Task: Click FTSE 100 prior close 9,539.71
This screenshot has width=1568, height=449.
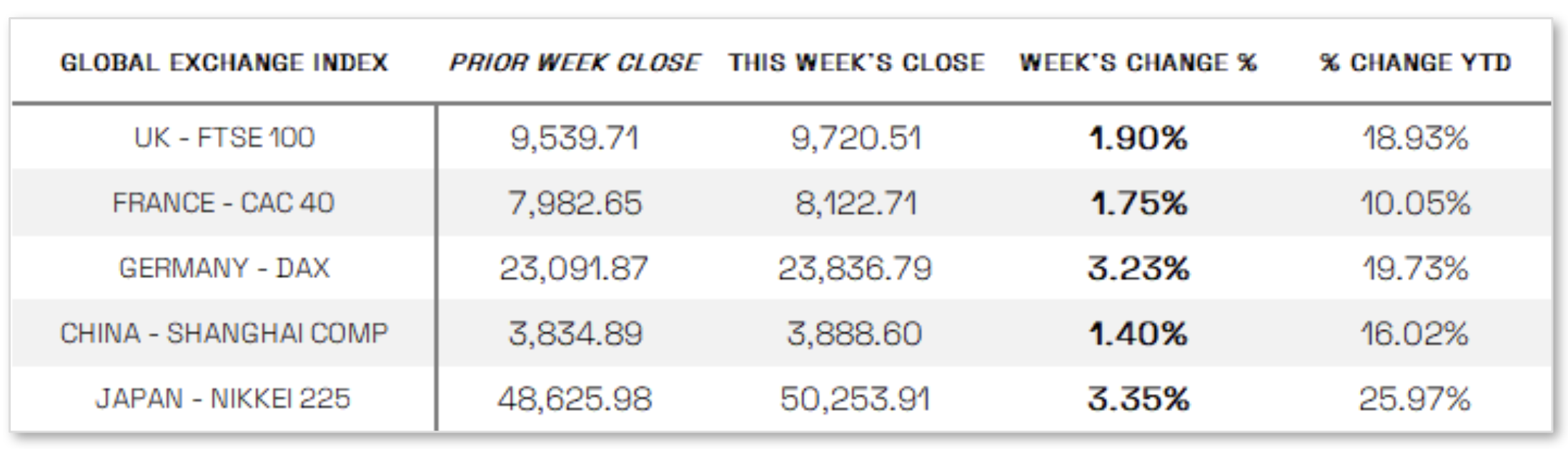Action: 575,137
